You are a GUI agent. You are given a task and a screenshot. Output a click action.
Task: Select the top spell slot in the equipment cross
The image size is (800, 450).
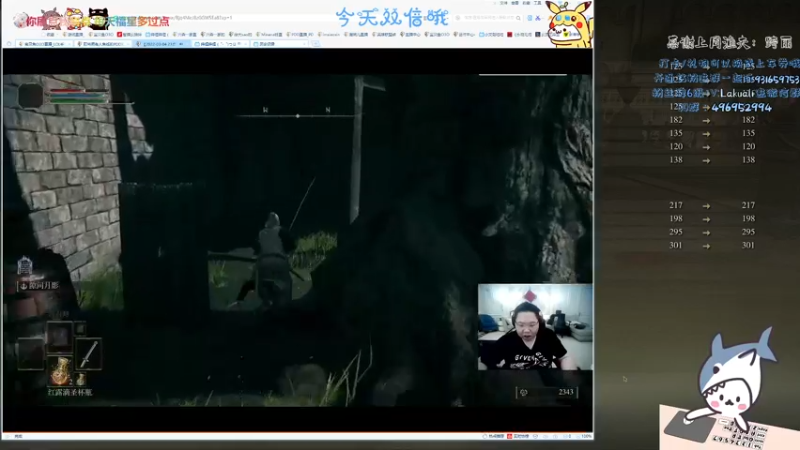point(60,337)
